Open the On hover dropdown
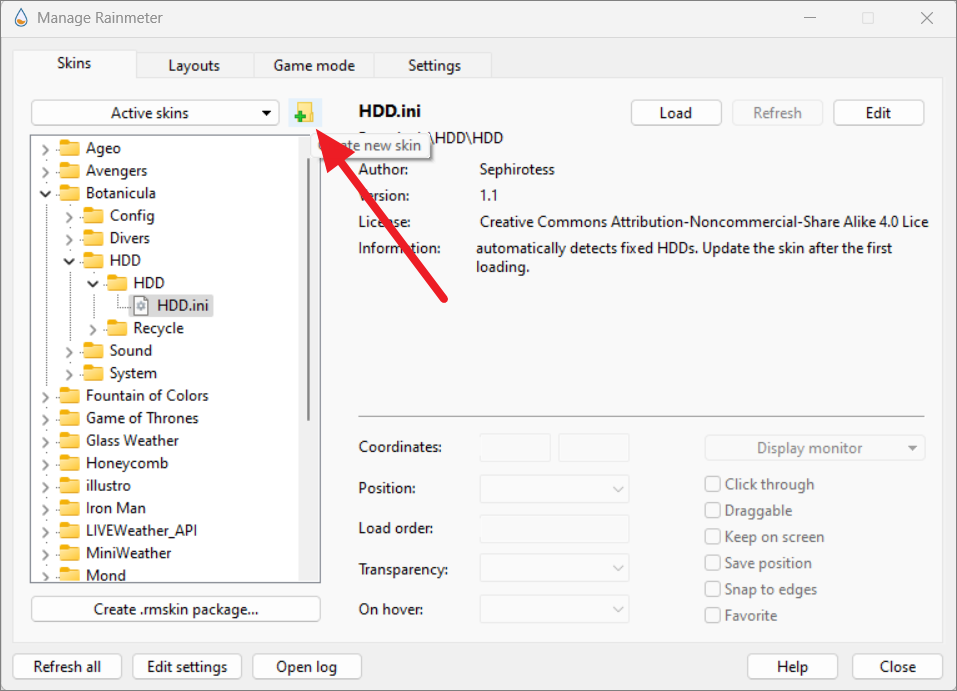The width and height of the screenshot is (957, 691). 554,609
